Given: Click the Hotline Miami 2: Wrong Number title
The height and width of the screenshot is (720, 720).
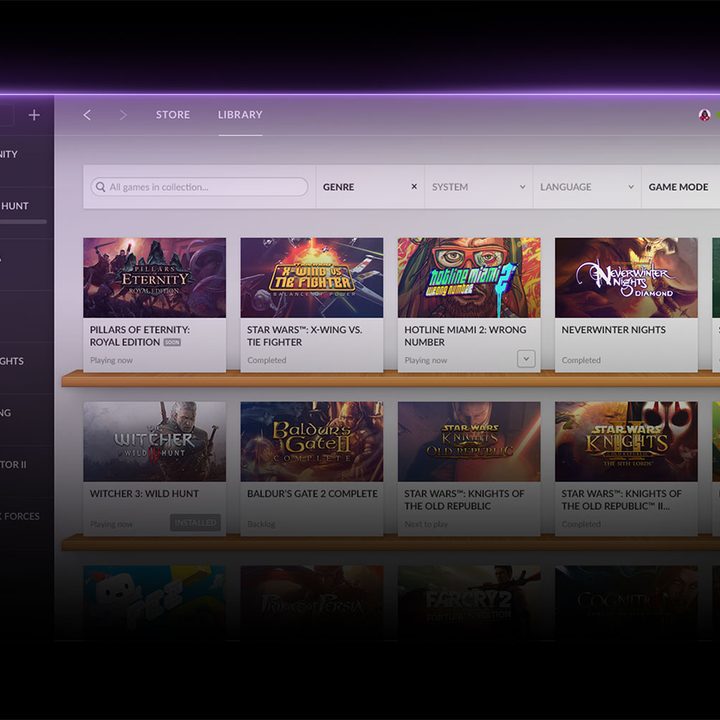Looking at the screenshot, I should click(465, 336).
